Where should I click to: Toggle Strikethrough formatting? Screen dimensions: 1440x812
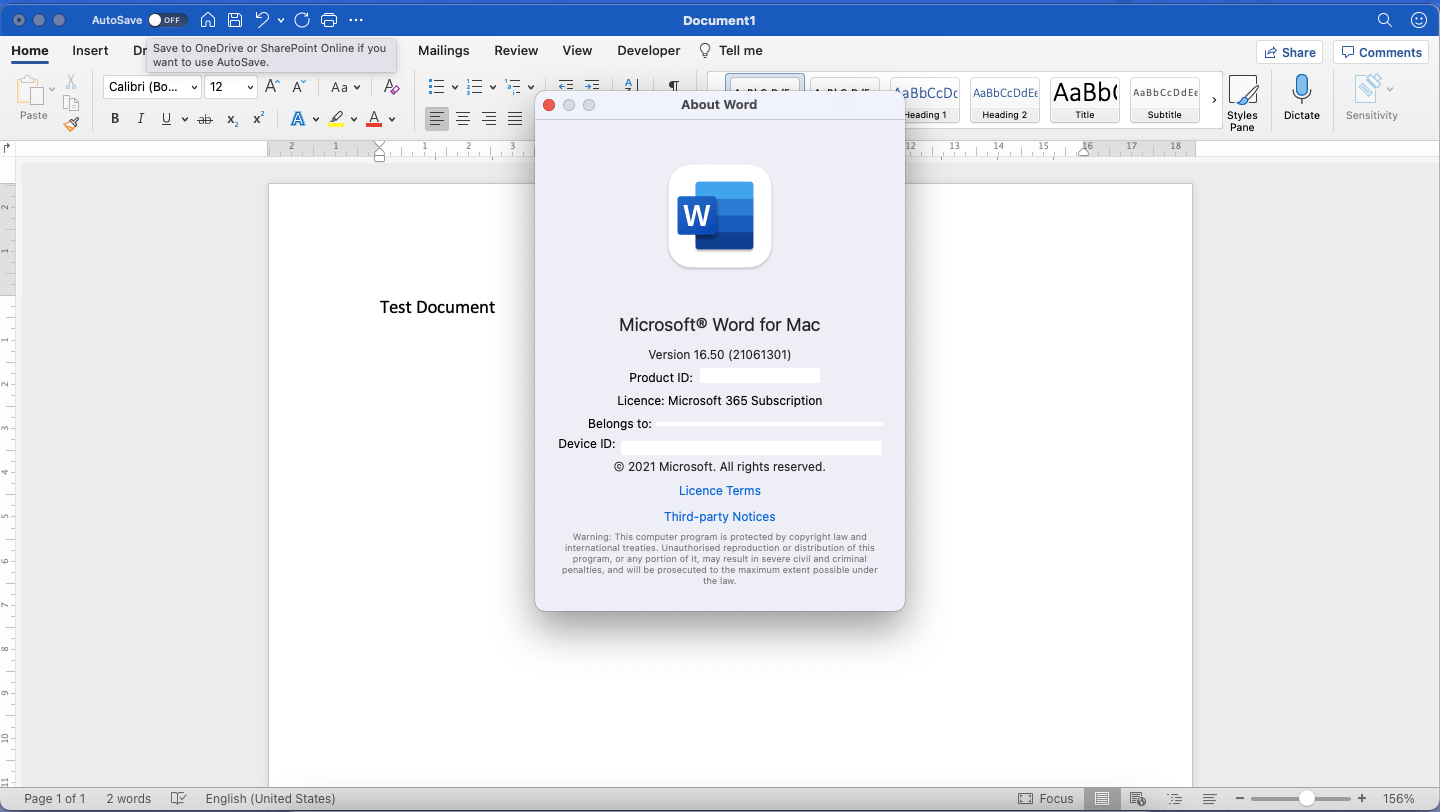click(205, 119)
